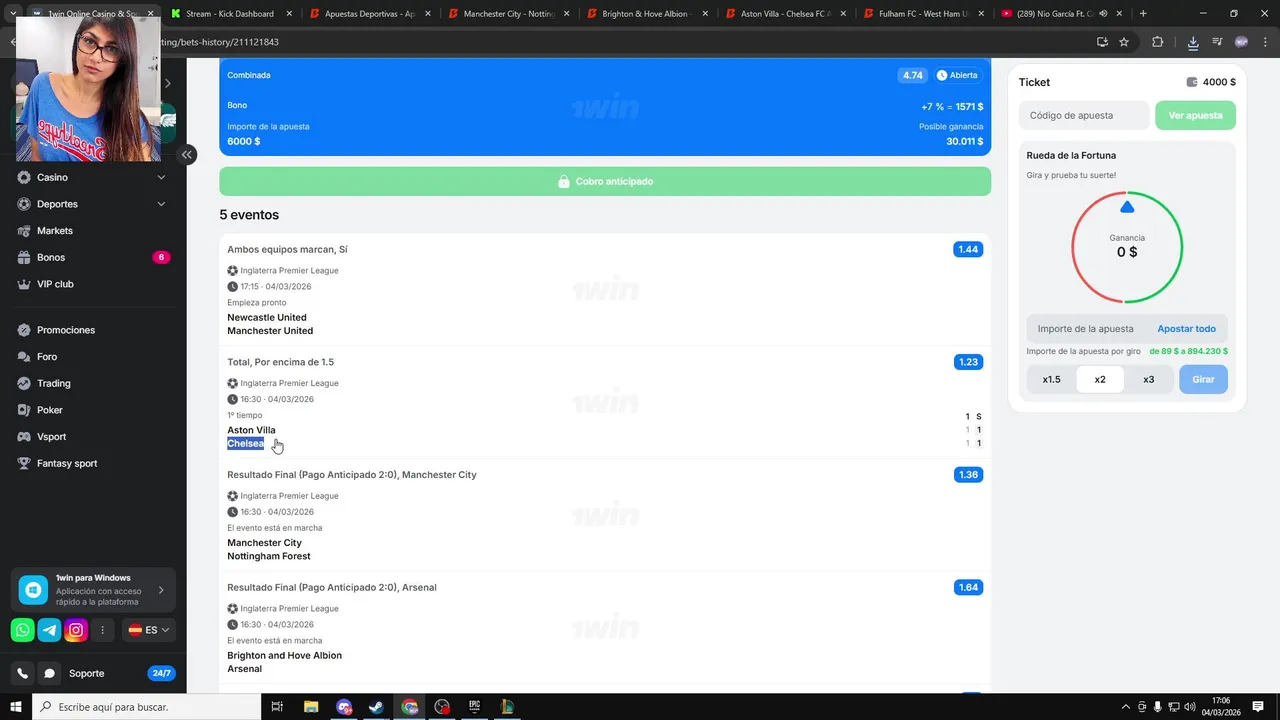Viewport: 1280px width, 720px height.
Task: Bookmark this page with star icon
Action: tap(1124, 42)
